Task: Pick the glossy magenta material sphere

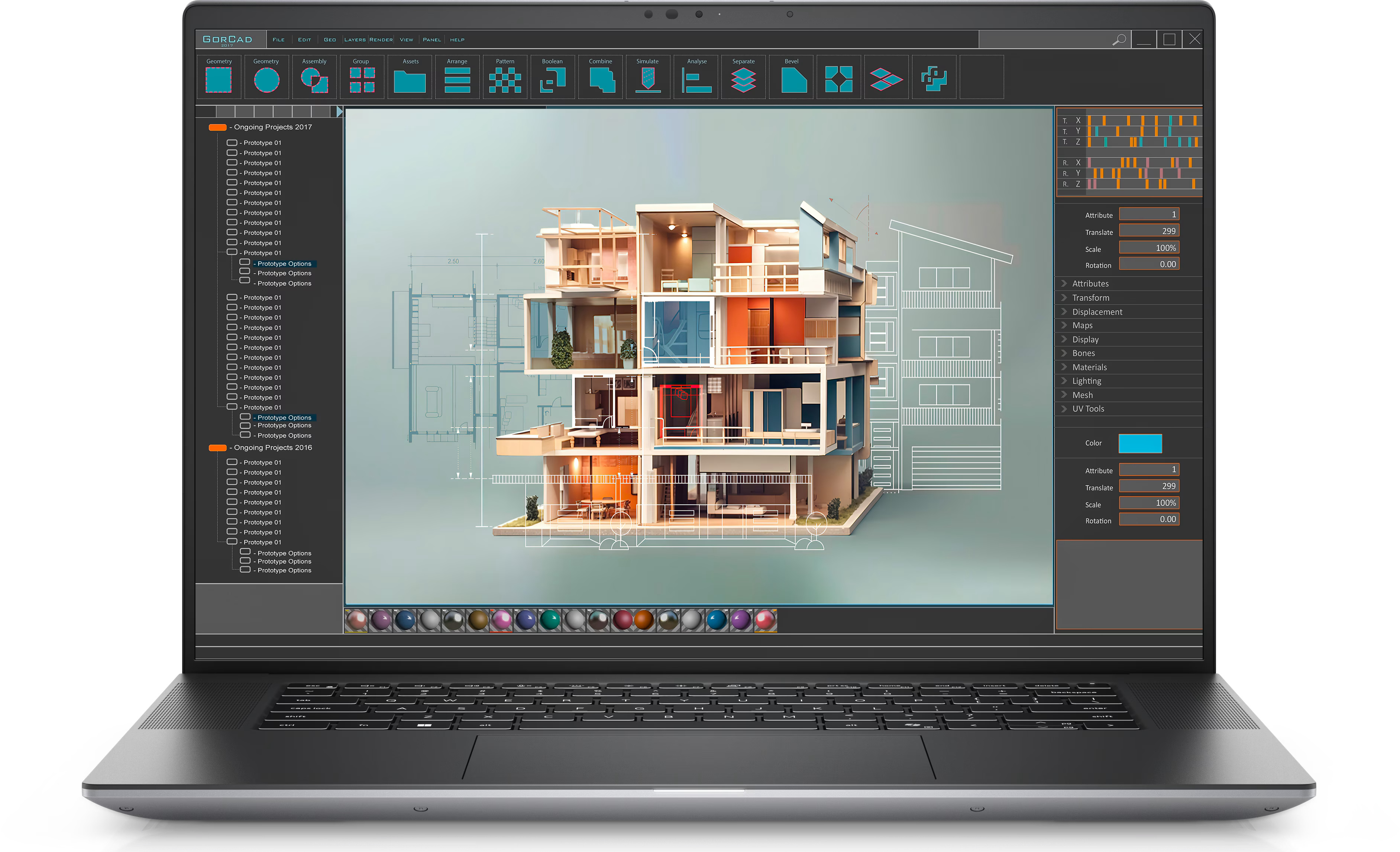Action: [501, 620]
